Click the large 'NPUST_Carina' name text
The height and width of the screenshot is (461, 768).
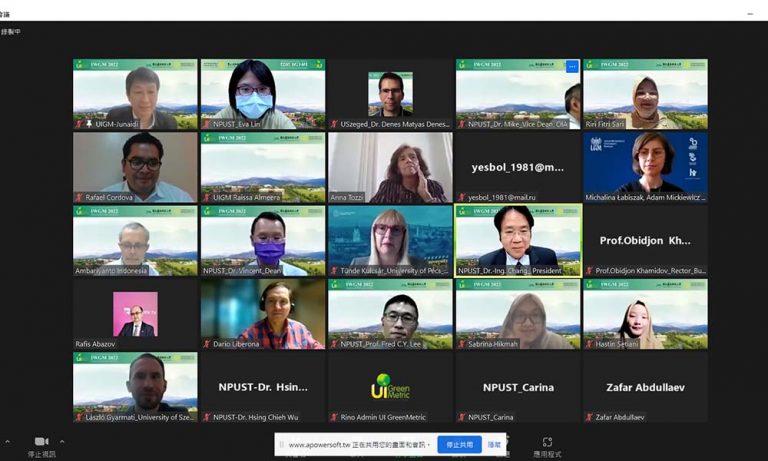pyautogui.click(x=518, y=388)
